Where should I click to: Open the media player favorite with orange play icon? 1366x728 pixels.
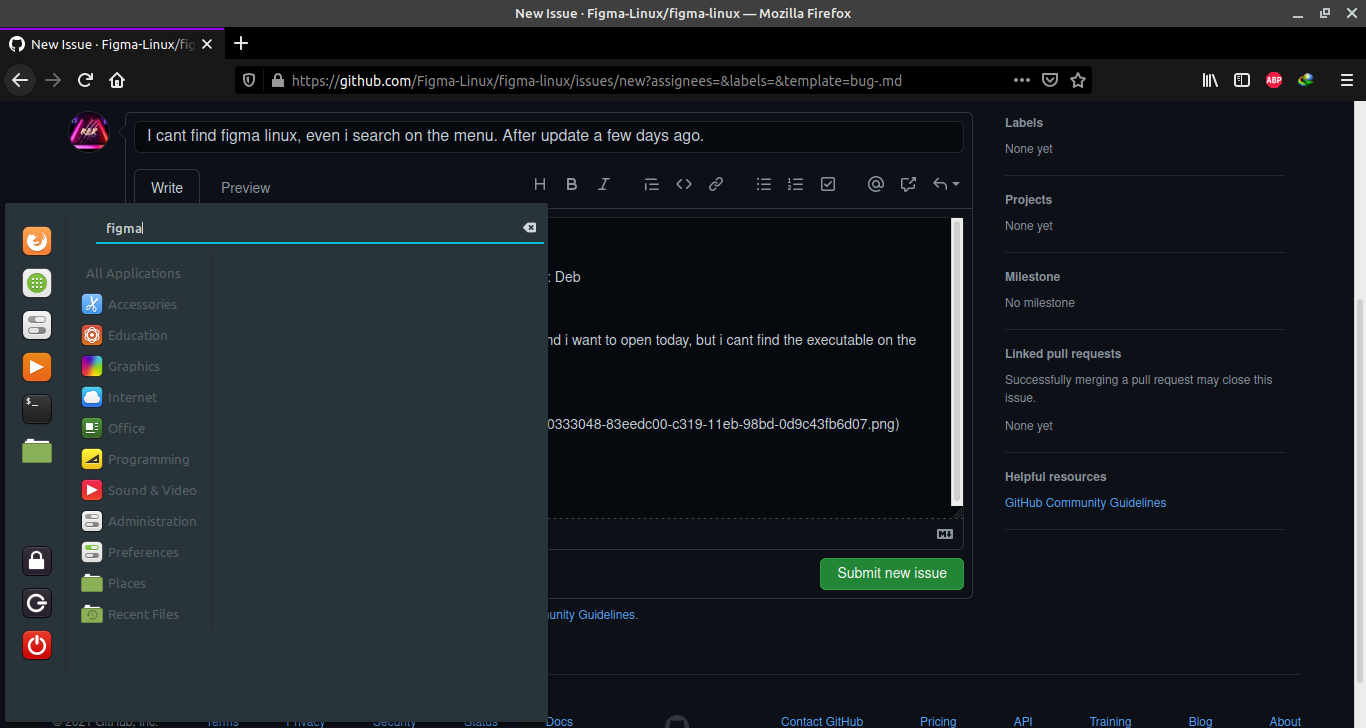(x=37, y=367)
